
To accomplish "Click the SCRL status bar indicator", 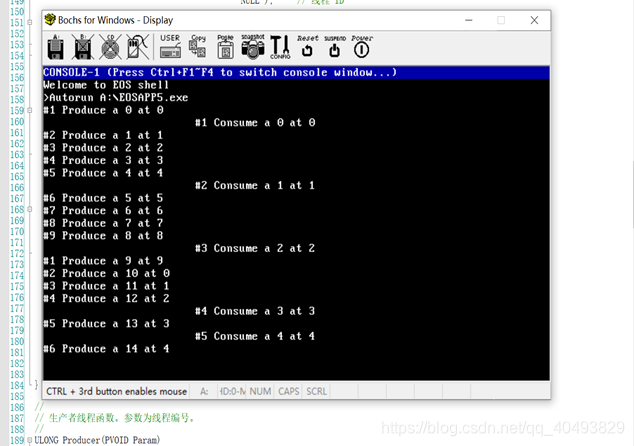I will (316, 391).
